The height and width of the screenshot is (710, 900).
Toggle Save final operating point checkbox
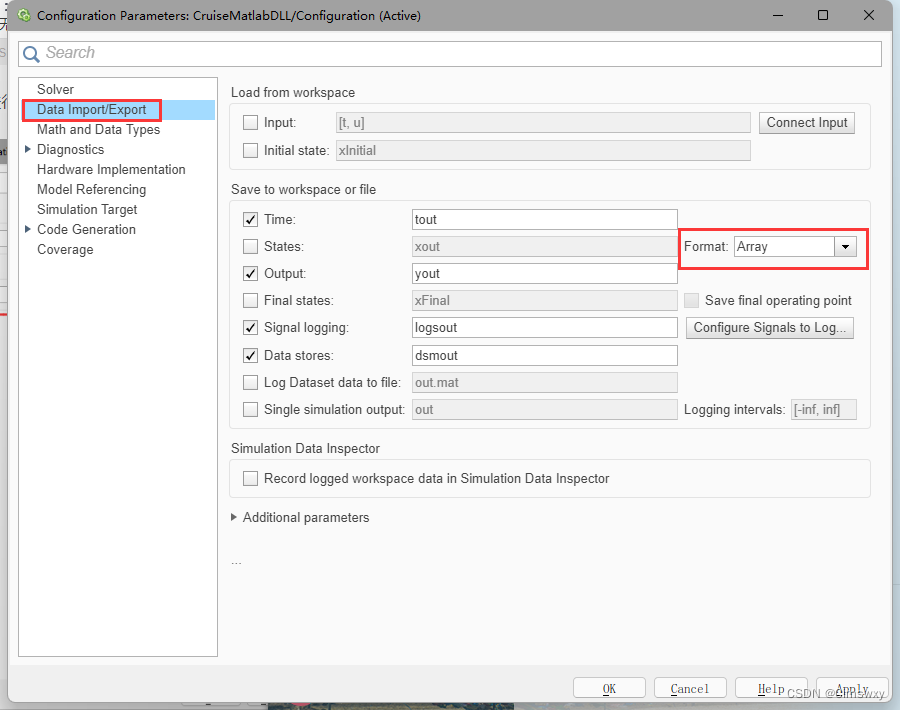pos(692,300)
